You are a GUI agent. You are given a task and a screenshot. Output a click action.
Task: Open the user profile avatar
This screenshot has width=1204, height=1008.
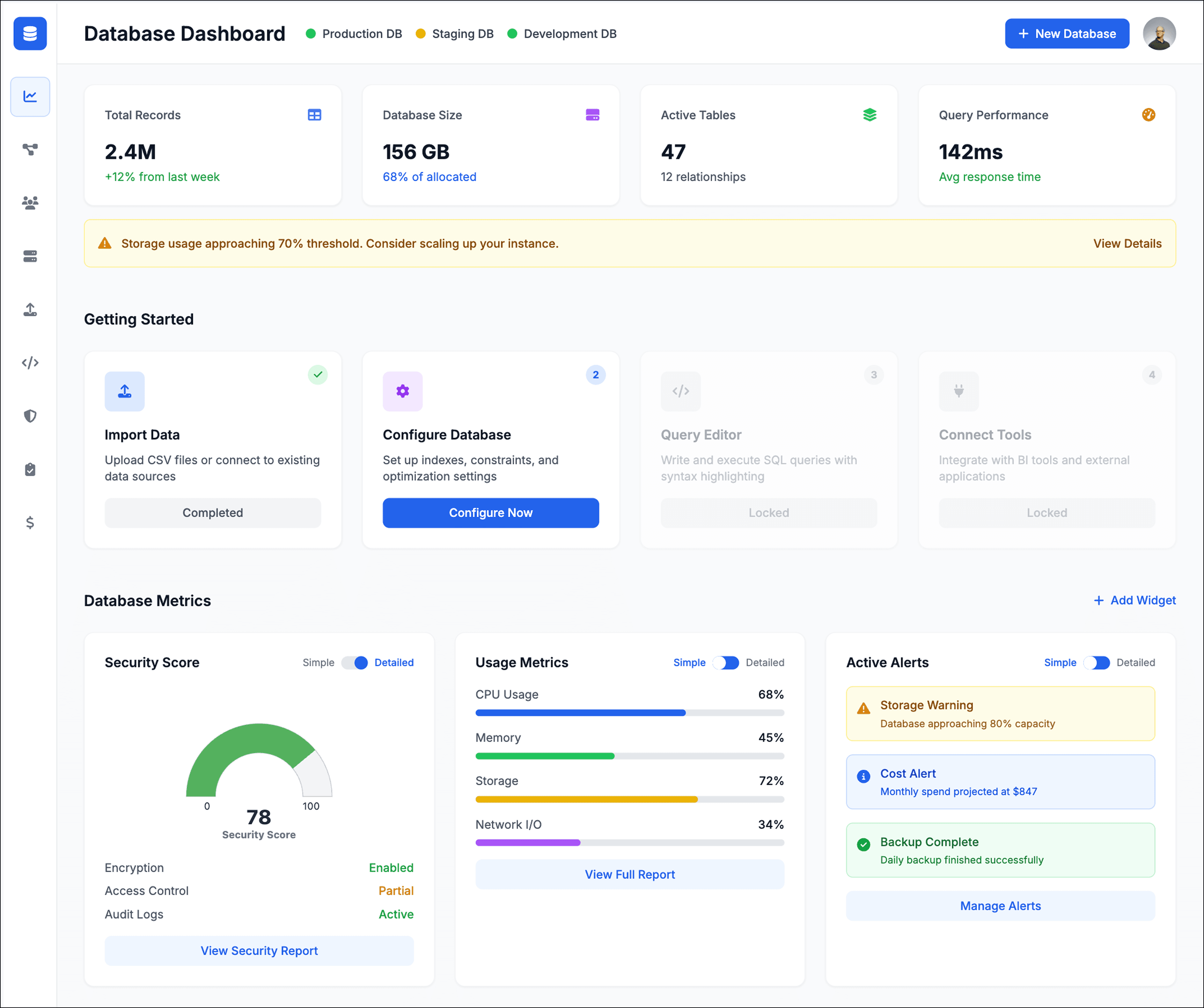[1159, 34]
